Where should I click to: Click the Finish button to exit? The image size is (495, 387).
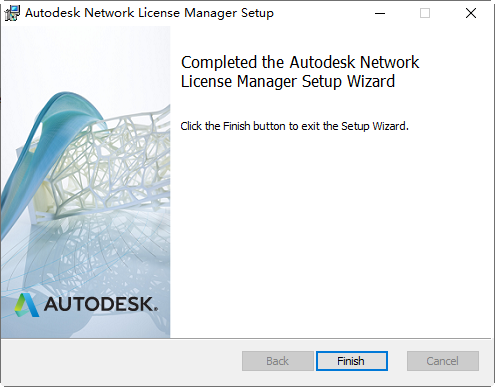pyautogui.click(x=352, y=361)
